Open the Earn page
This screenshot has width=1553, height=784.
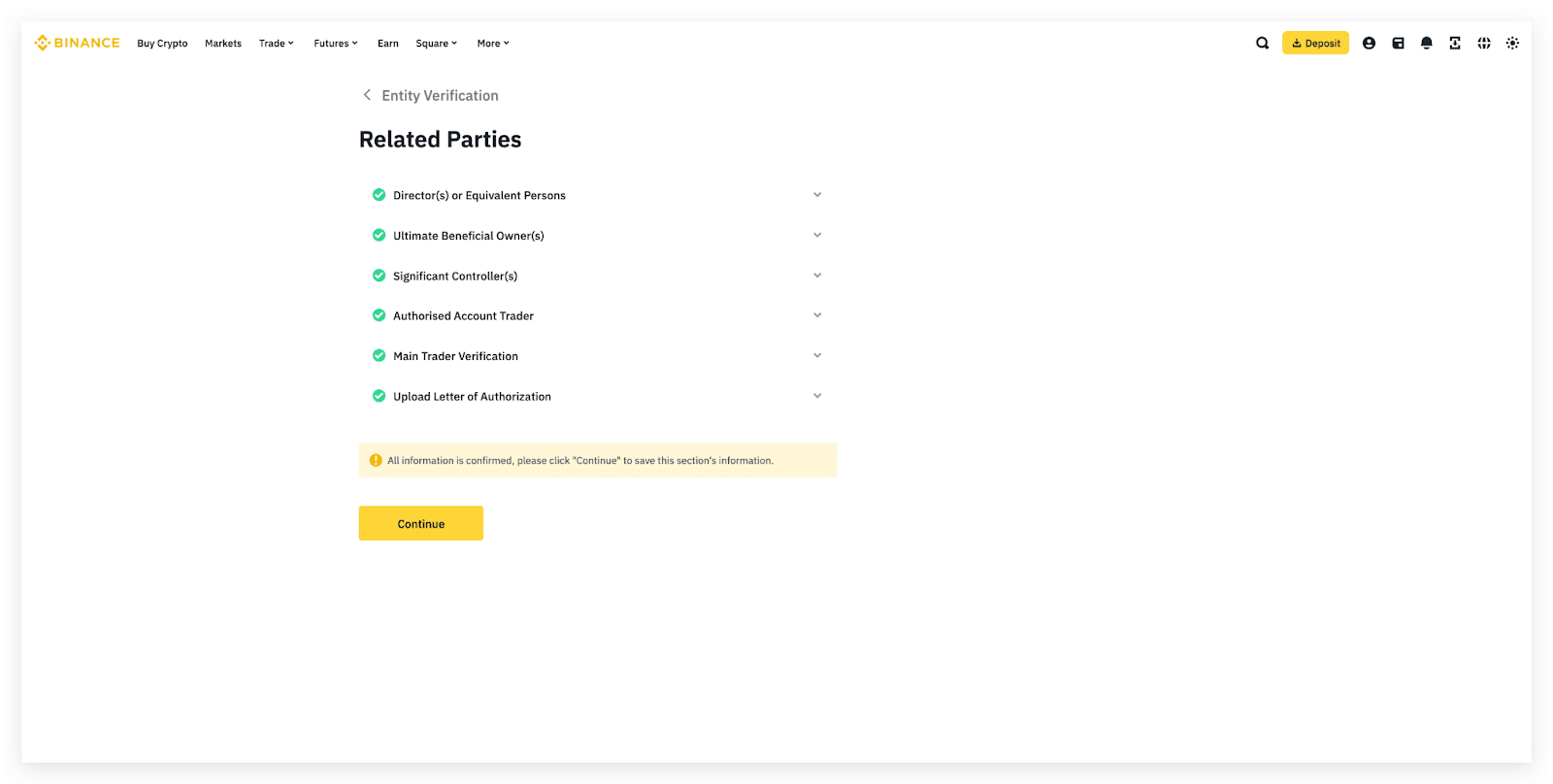[388, 44]
